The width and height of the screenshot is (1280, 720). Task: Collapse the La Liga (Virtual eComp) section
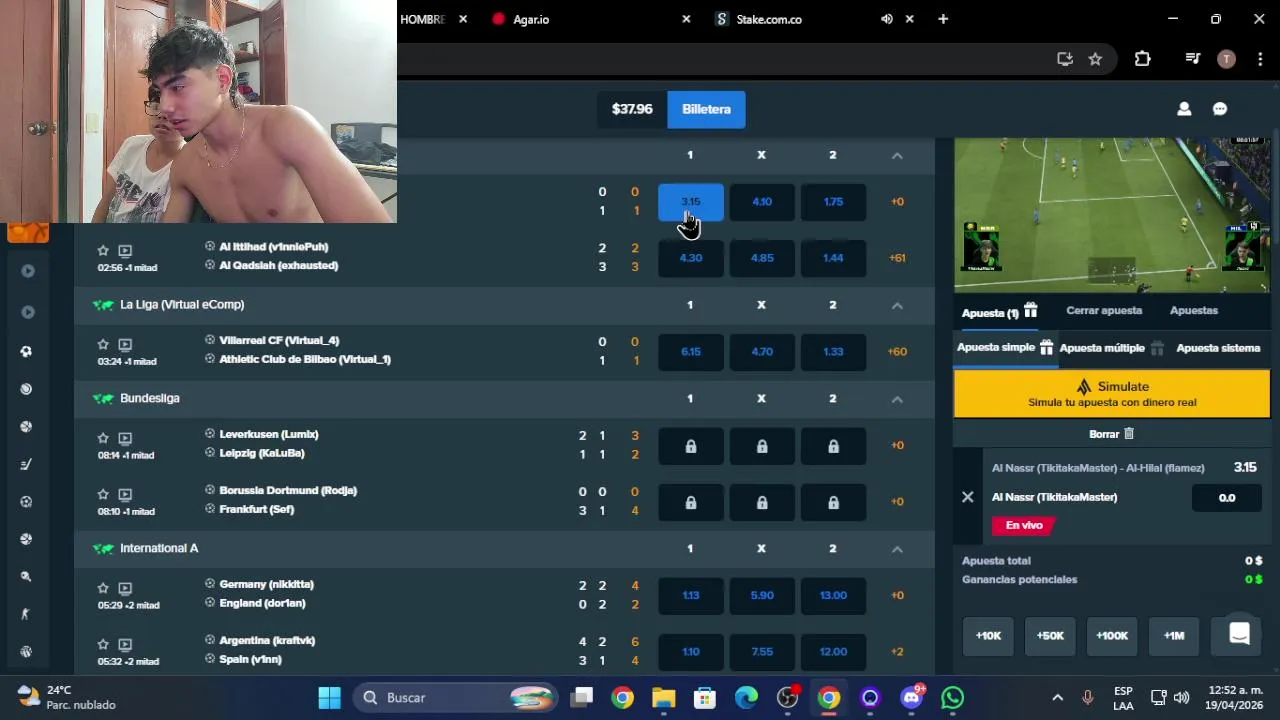click(x=897, y=305)
